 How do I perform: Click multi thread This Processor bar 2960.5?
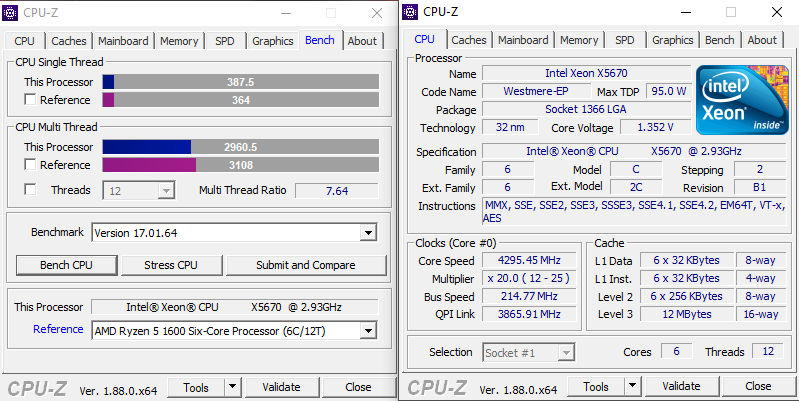click(x=241, y=147)
